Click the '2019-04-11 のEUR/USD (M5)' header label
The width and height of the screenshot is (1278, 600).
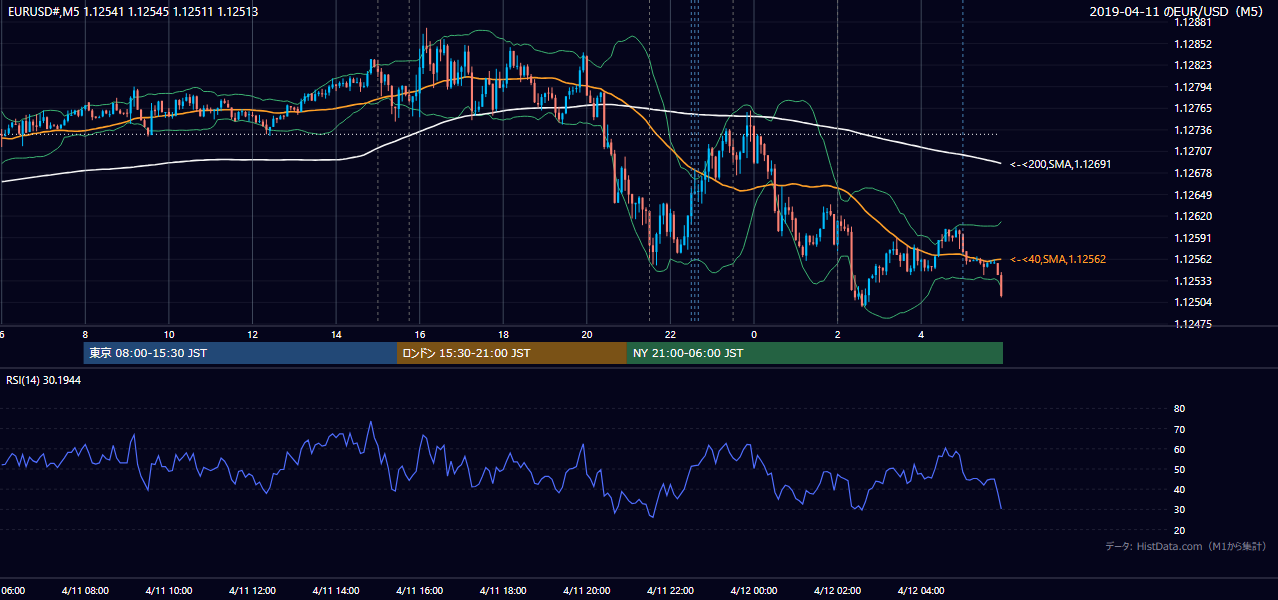tap(1178, 11)
